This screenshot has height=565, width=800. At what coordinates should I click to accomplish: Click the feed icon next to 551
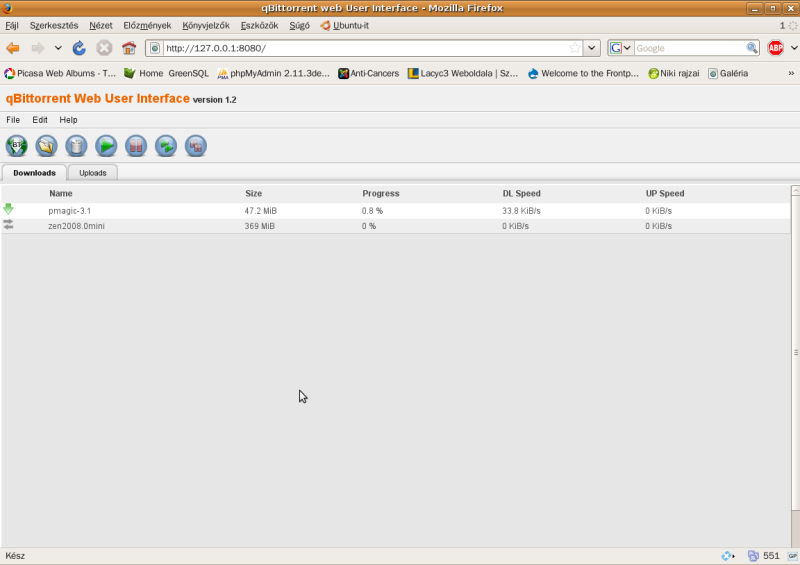point(753,556)
